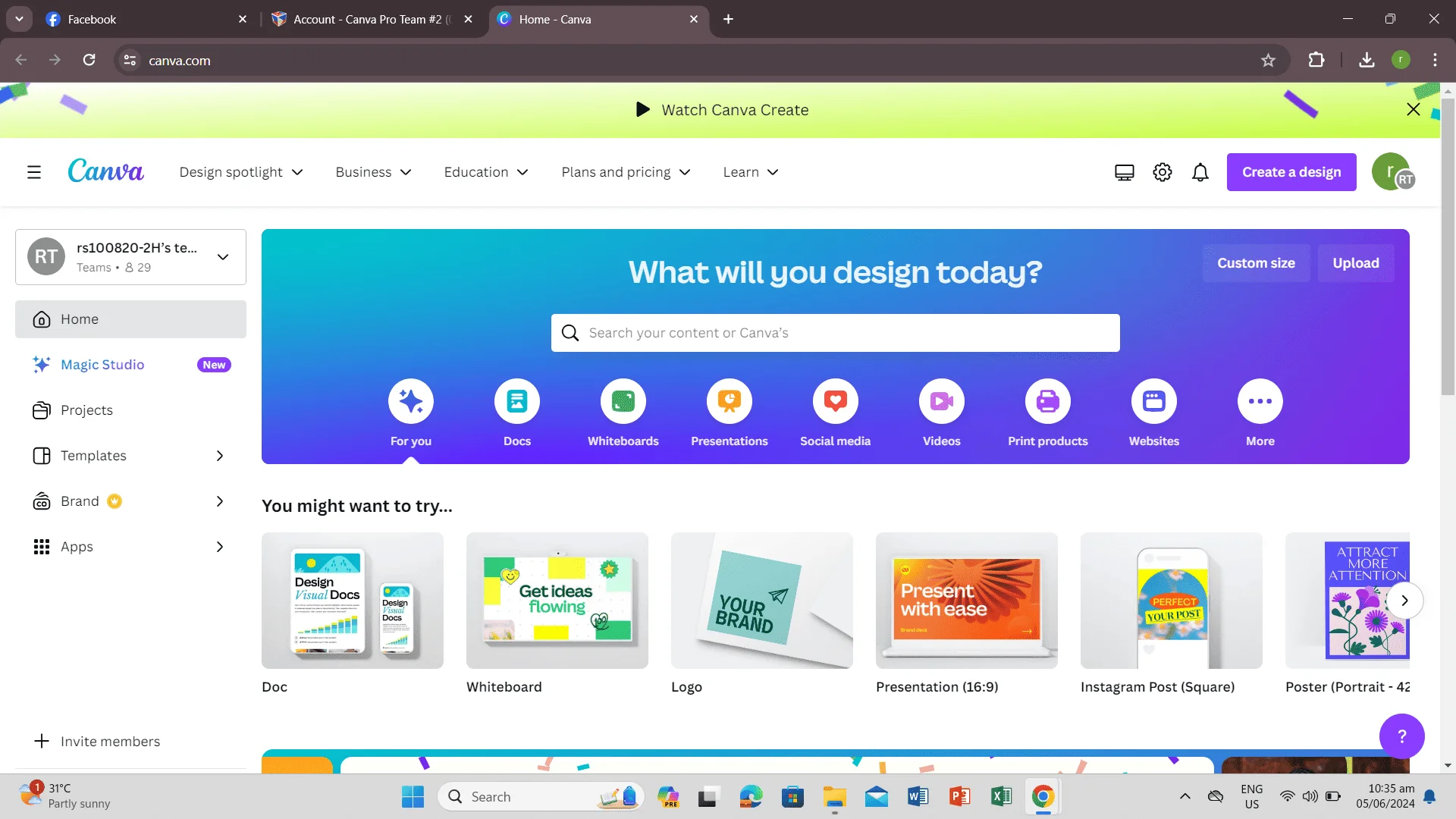The image size is (1456, 819).
Task: Open the purple help question-mark button
Action: coord(1401,736)
